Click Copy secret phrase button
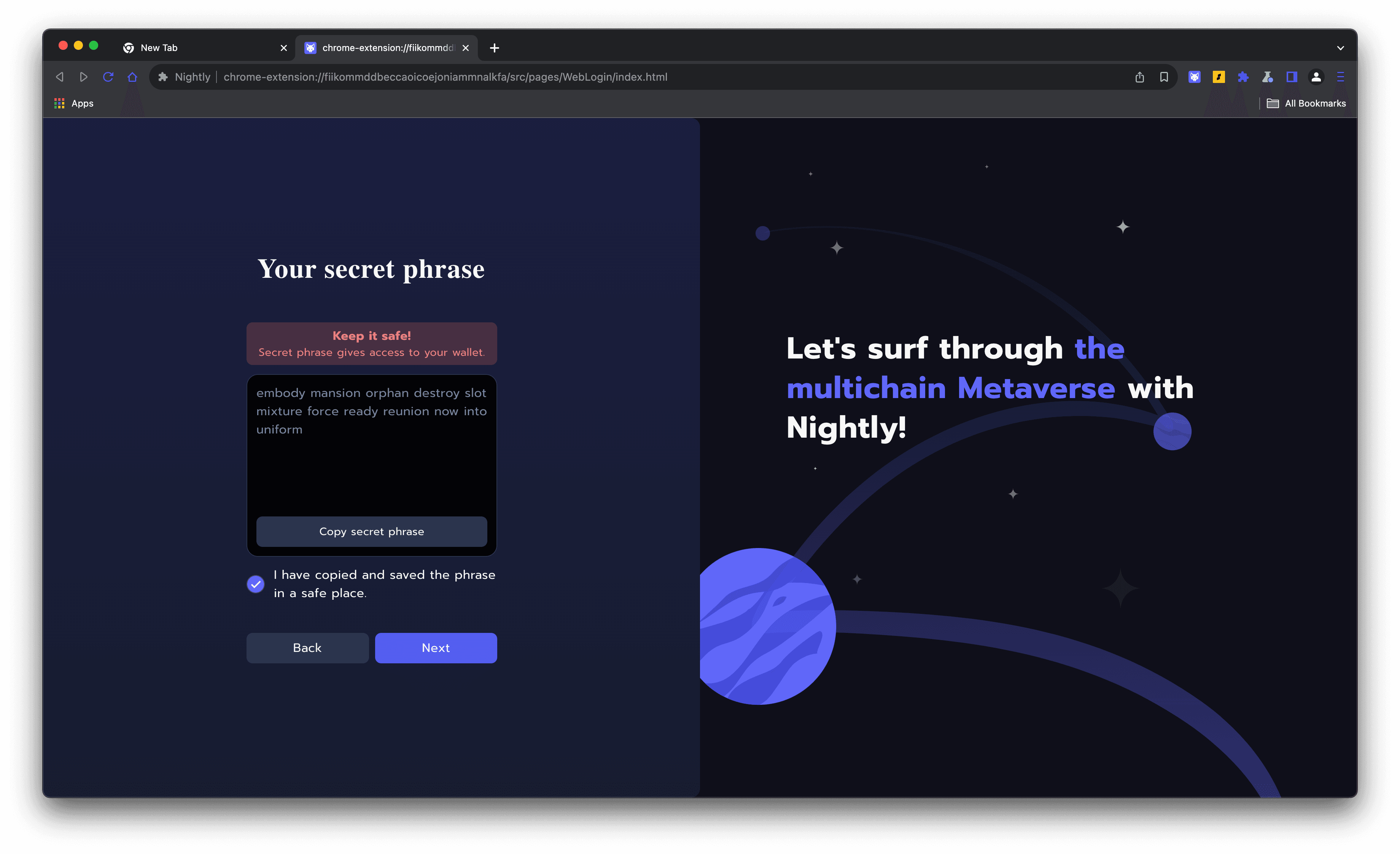The width and height of the screenshot is (1400, 854). coord(372,531)
